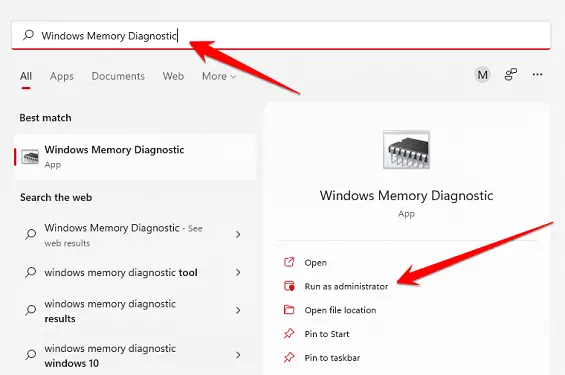
Task: Click the Pin to Start pin icon
Action: [x=289, y=334]
